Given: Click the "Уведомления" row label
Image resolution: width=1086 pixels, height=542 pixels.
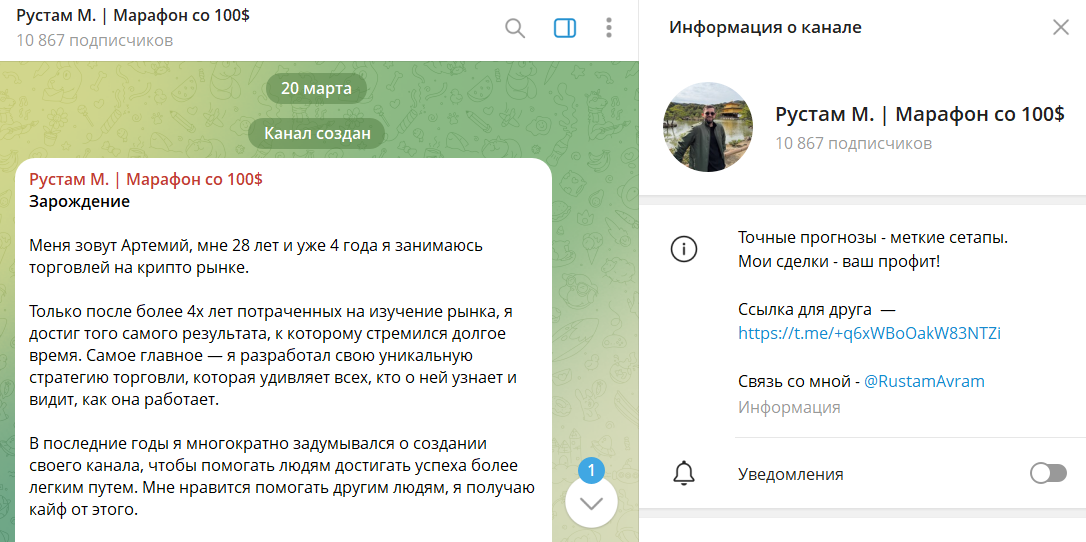Looking at the screenshot, I should coord(790,475).
